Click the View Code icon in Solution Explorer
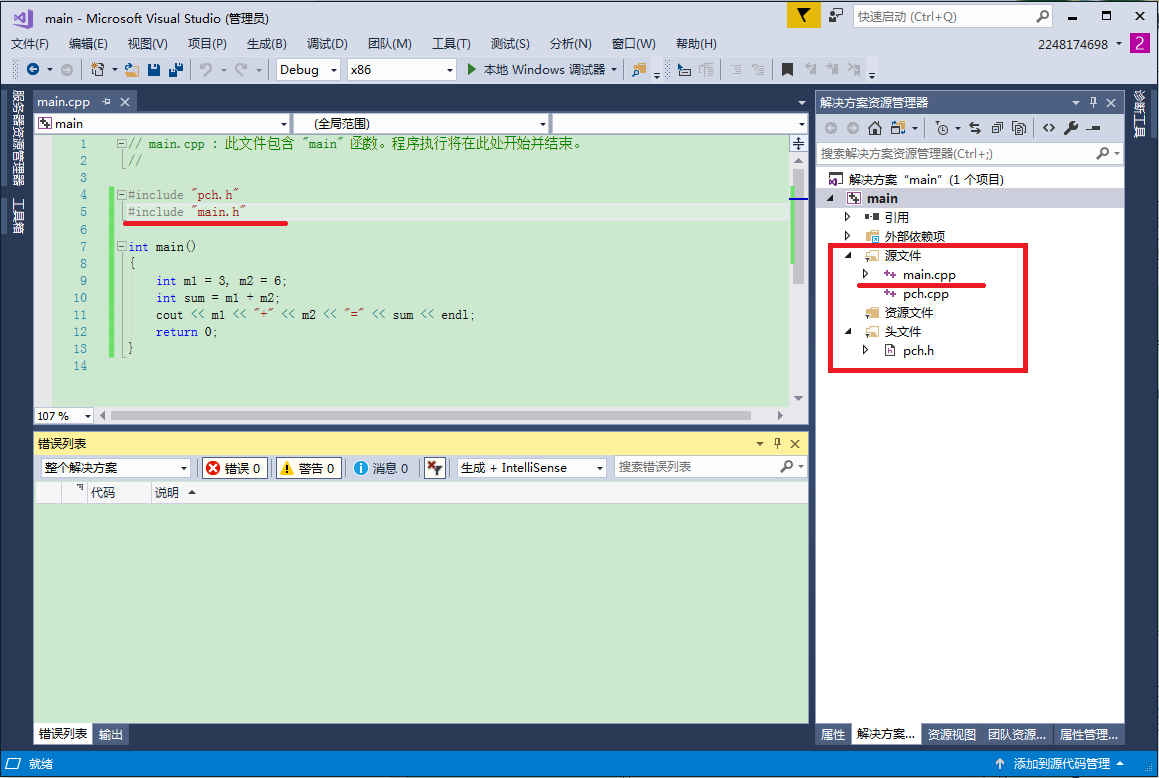 click(x=1047, y=128)
